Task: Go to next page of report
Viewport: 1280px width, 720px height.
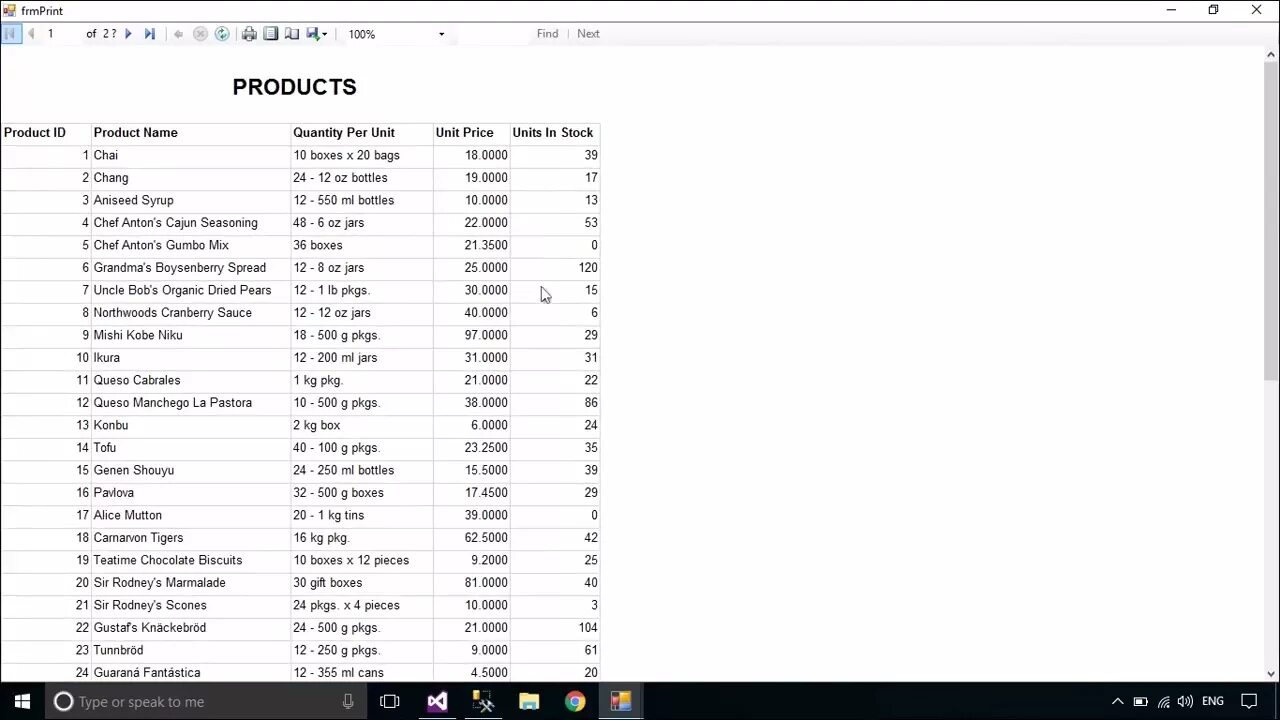Action: (128, 34)
